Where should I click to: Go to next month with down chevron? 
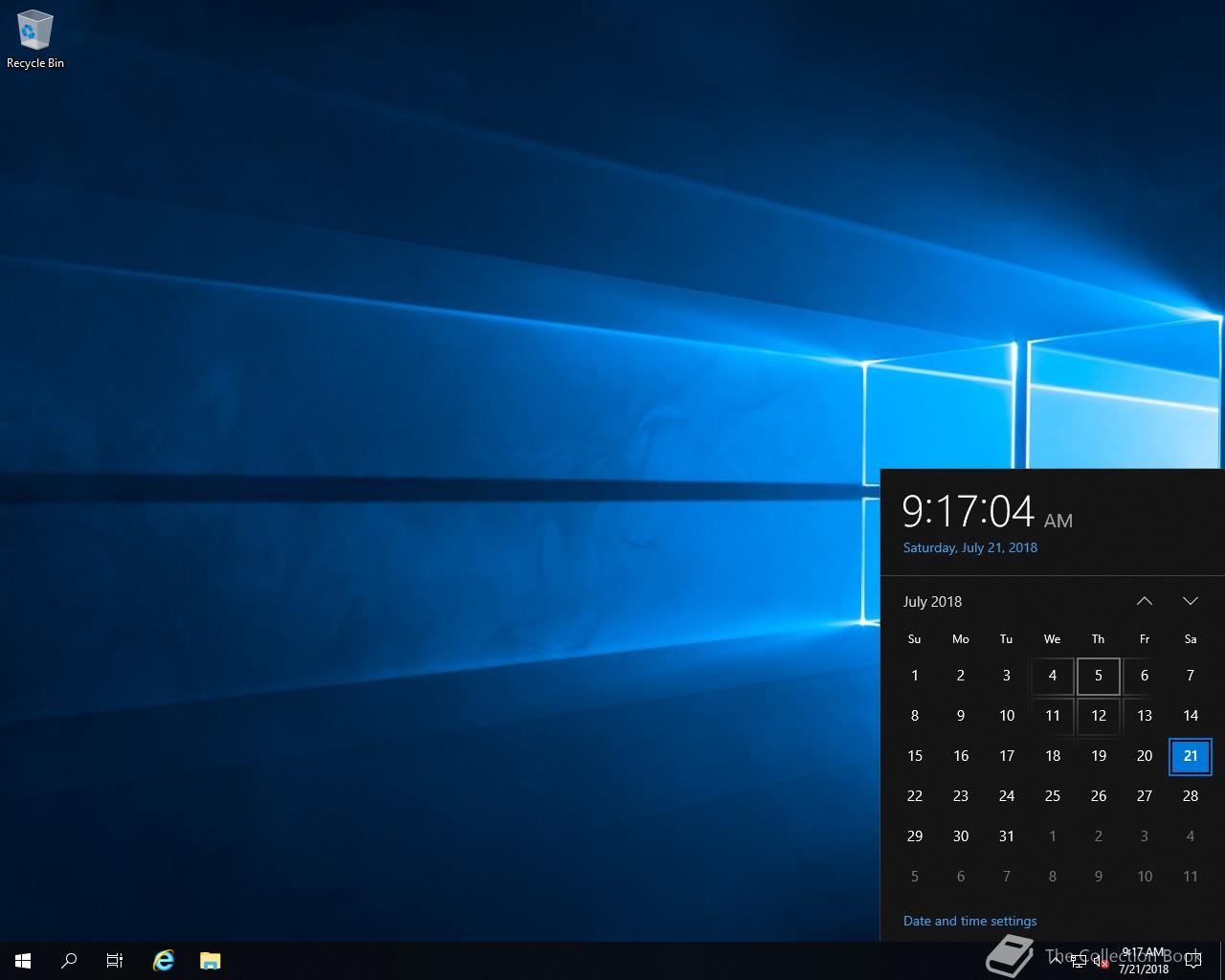1191,601
